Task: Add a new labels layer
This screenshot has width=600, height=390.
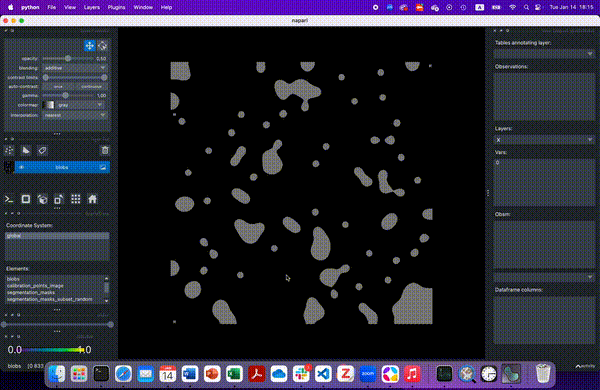Action: coord(42,150)
